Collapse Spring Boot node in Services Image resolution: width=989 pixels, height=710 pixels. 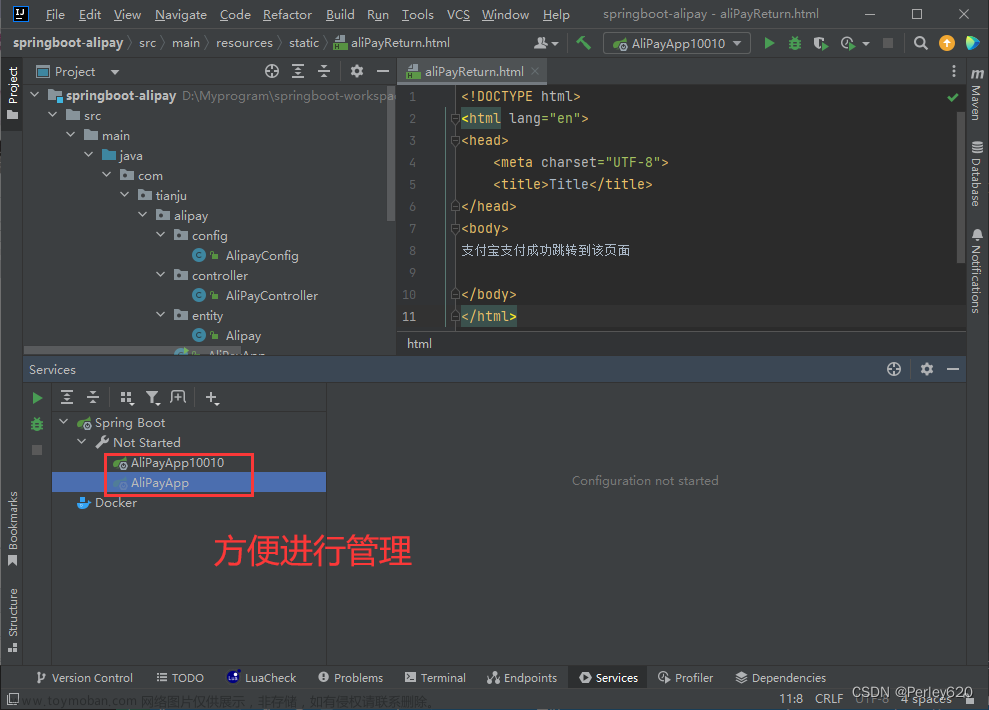click(x=64, y=422)
